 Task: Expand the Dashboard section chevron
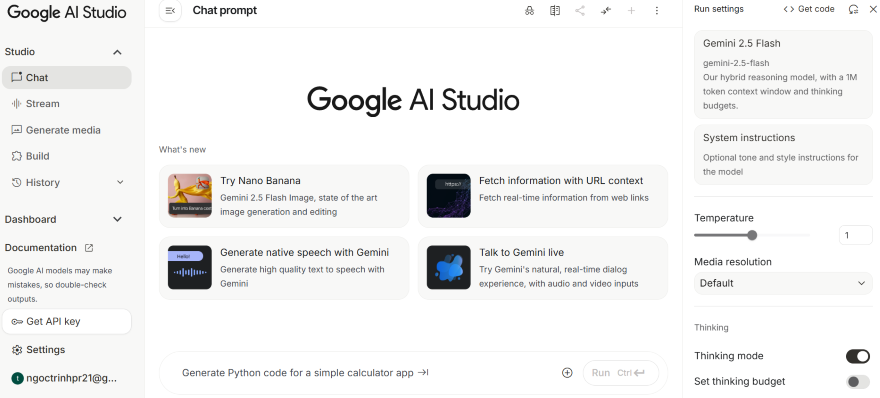[x=117, y=219]
